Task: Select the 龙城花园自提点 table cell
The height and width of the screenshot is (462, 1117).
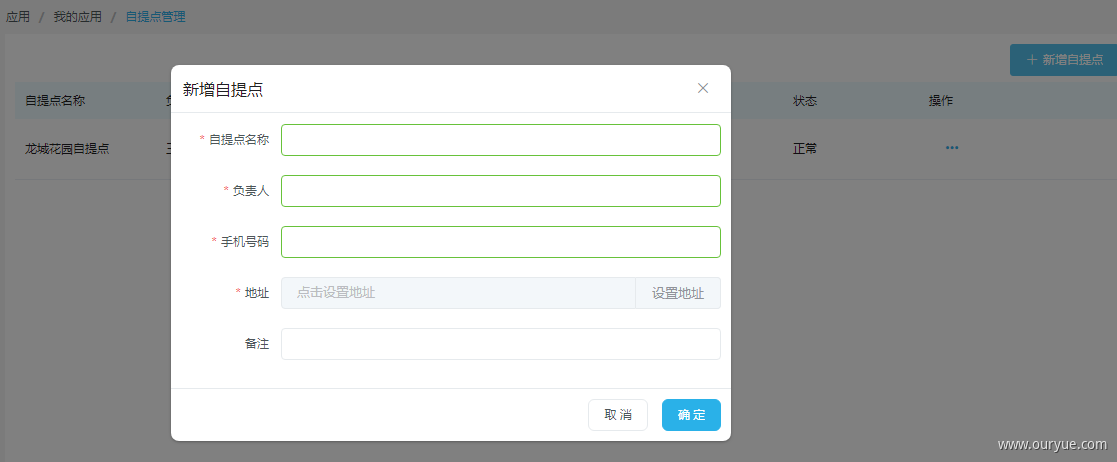Action: [67, 149]
